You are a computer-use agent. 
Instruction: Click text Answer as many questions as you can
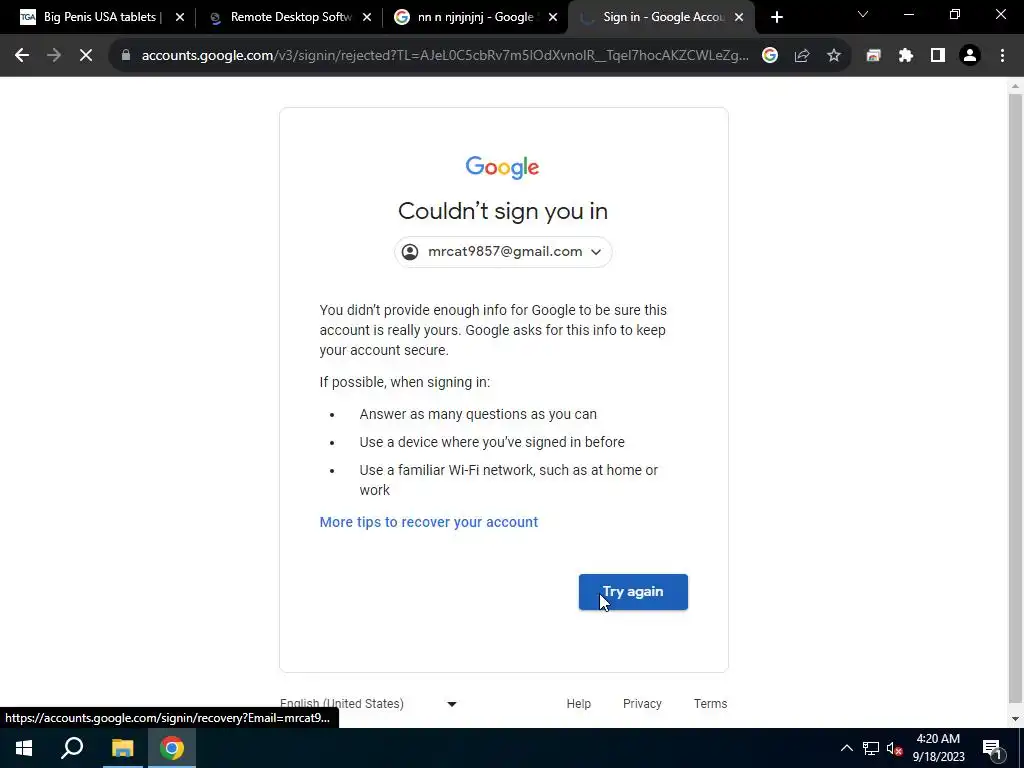[478, 415]
